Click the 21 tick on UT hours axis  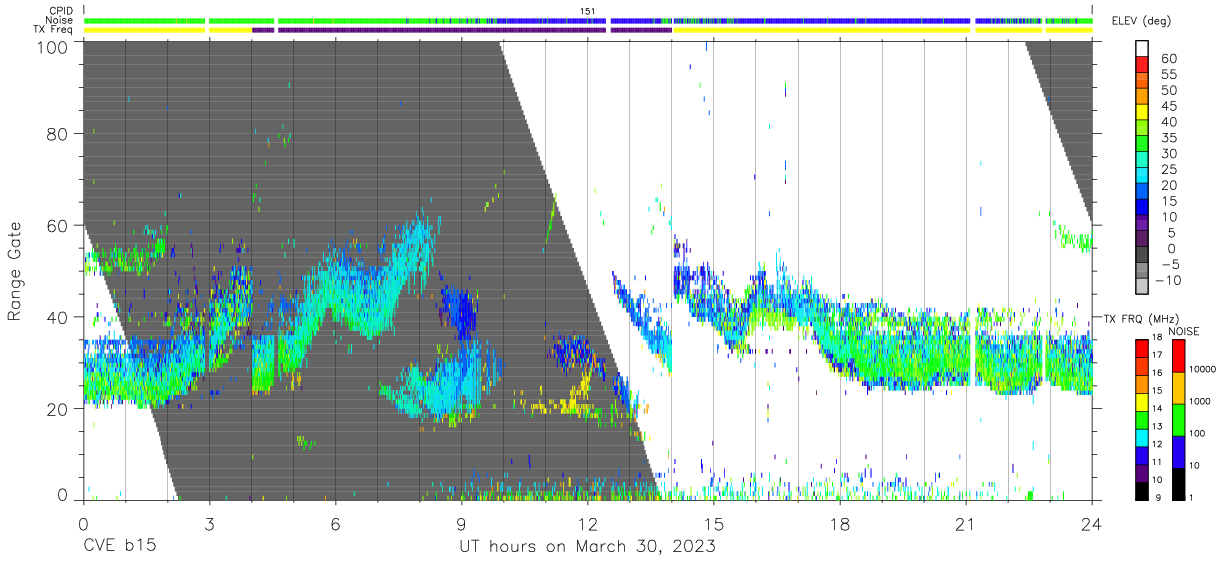966,524
